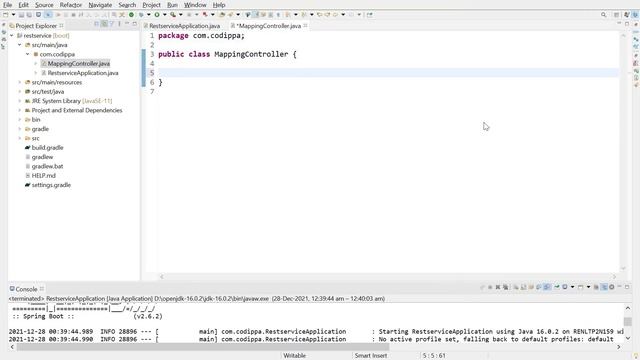This screenshot has height=360, width=640.
Task: Click Display Selected Console monitor icon
Action: tap(565, 287)
